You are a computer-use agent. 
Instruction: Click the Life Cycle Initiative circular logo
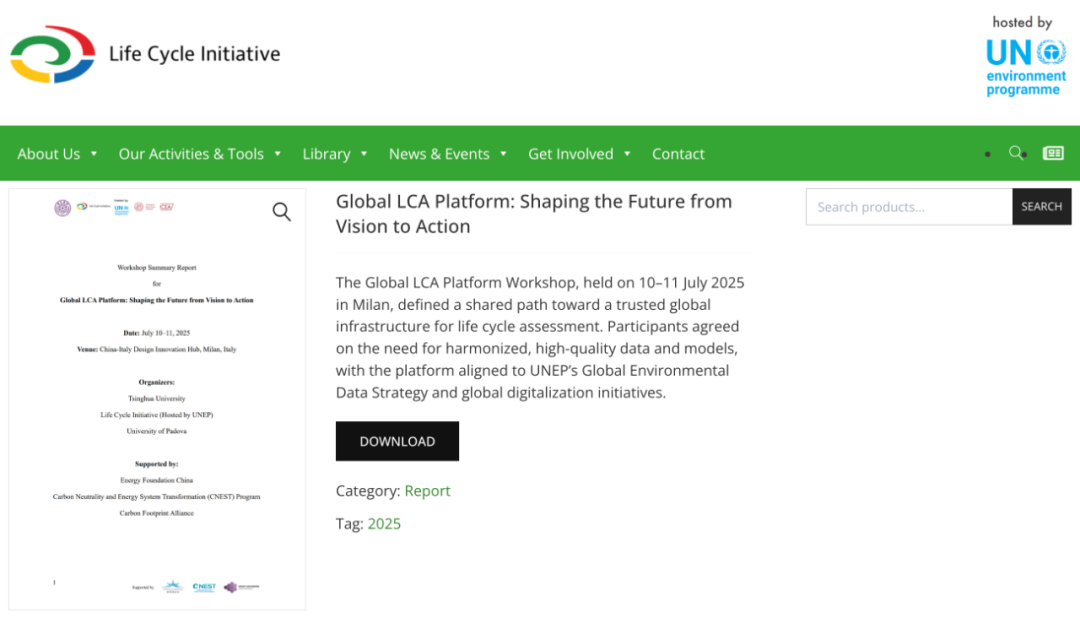click(x=52, y=55)
